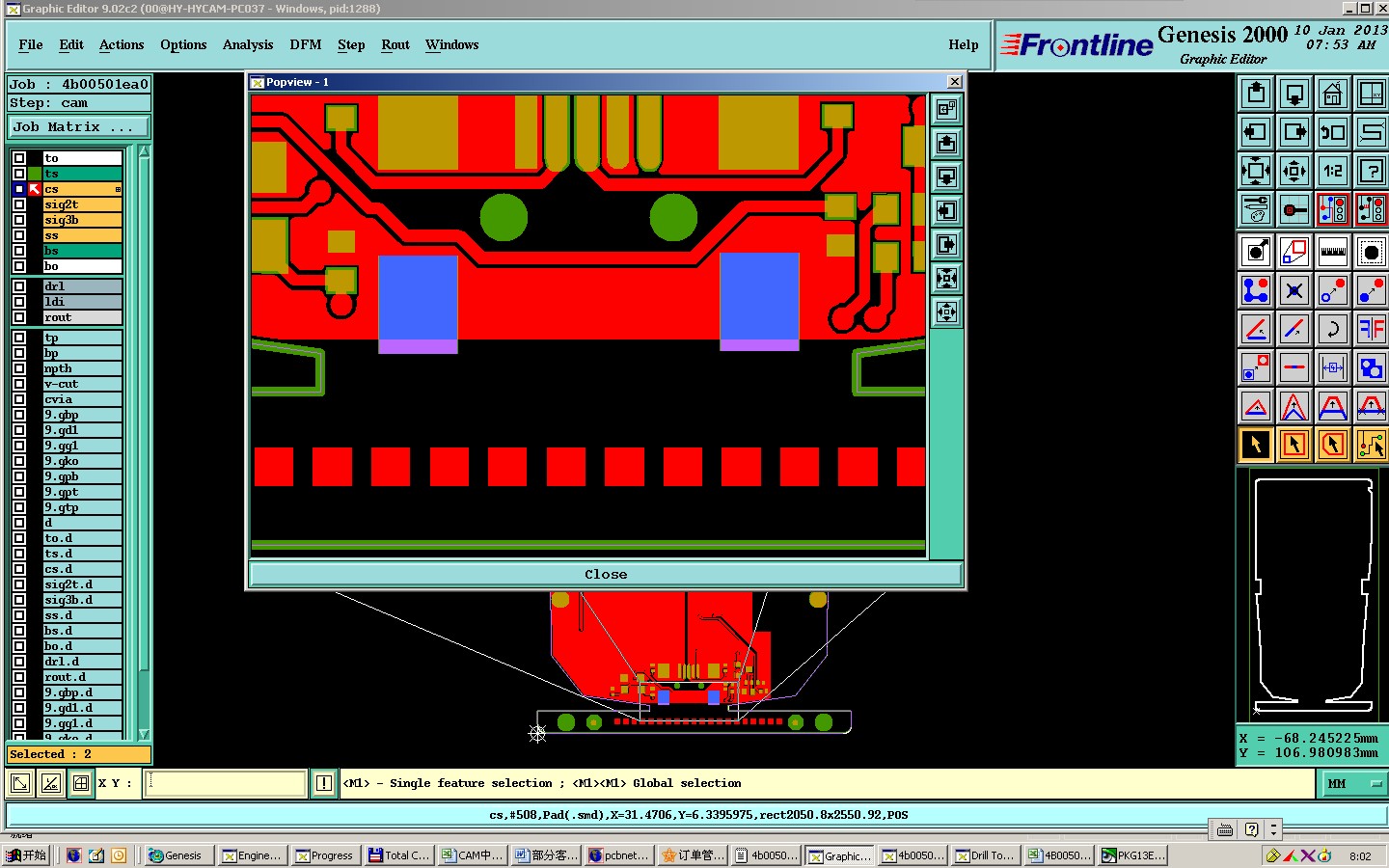The height and width of the screenshot is (868, 1389).
Task: Click the ruler measure tool icon
Action: [x=1333, y=252]
